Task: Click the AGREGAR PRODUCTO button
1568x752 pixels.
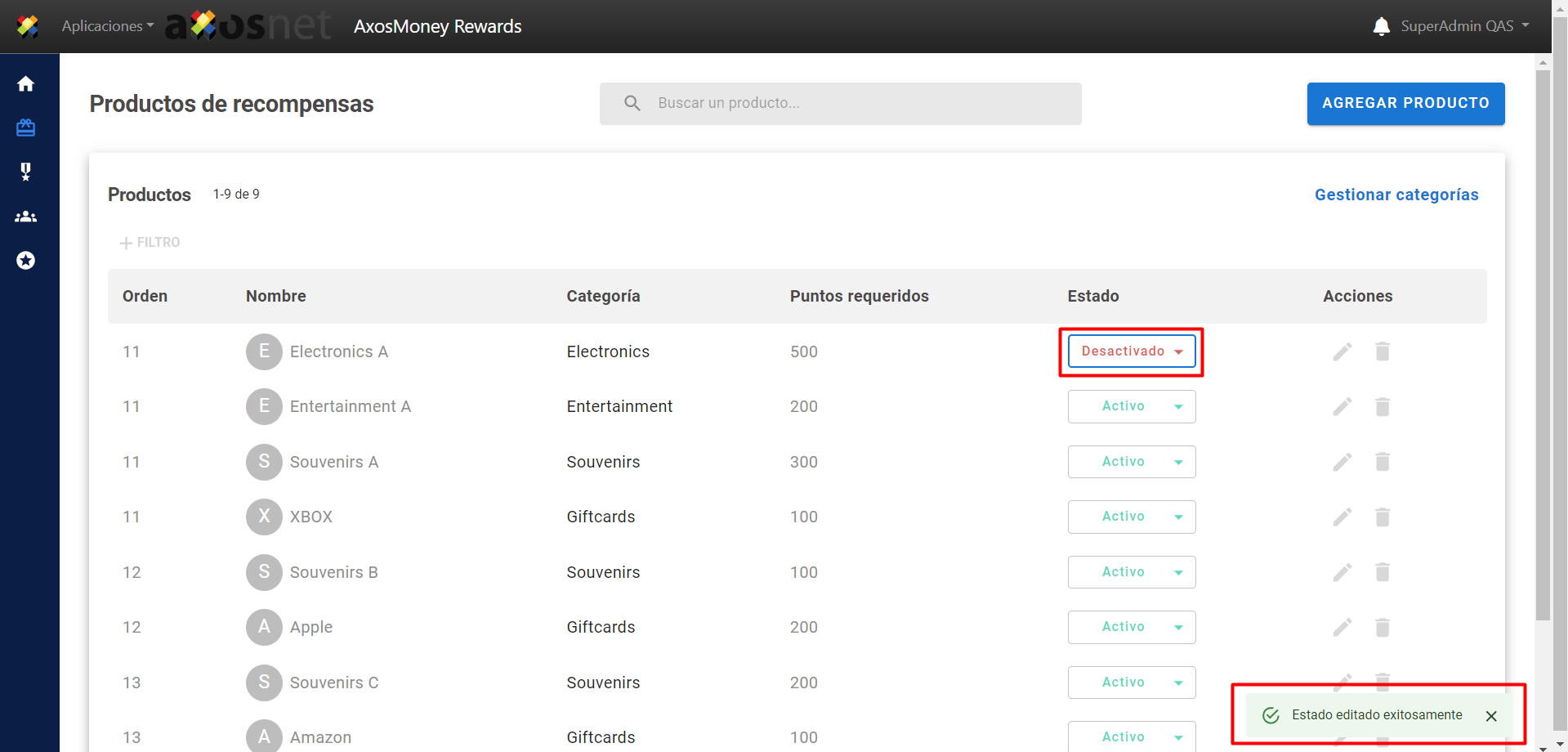Action: tap(1405, 104)
